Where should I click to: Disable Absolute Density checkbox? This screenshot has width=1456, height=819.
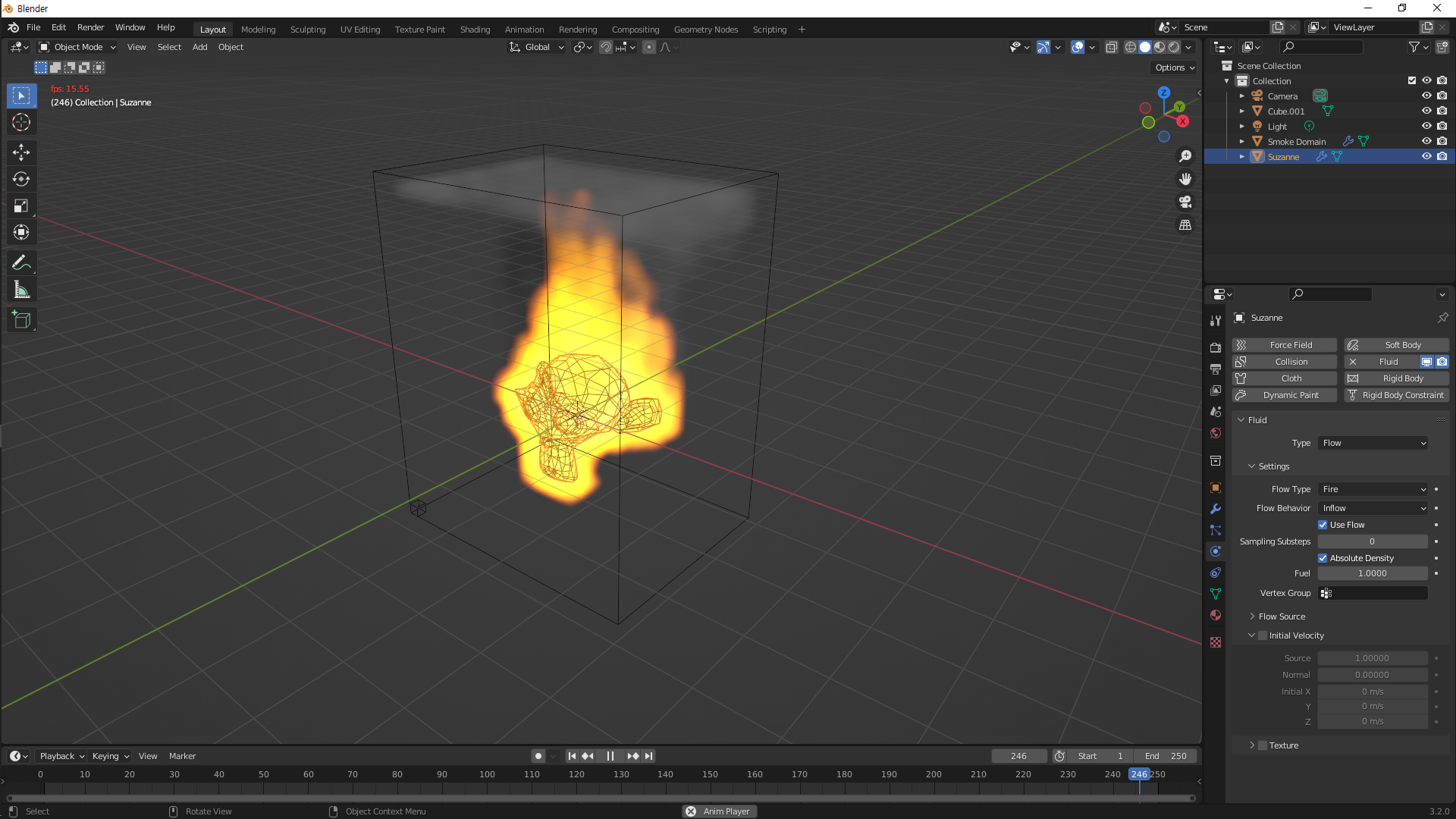coord(1323,558)
